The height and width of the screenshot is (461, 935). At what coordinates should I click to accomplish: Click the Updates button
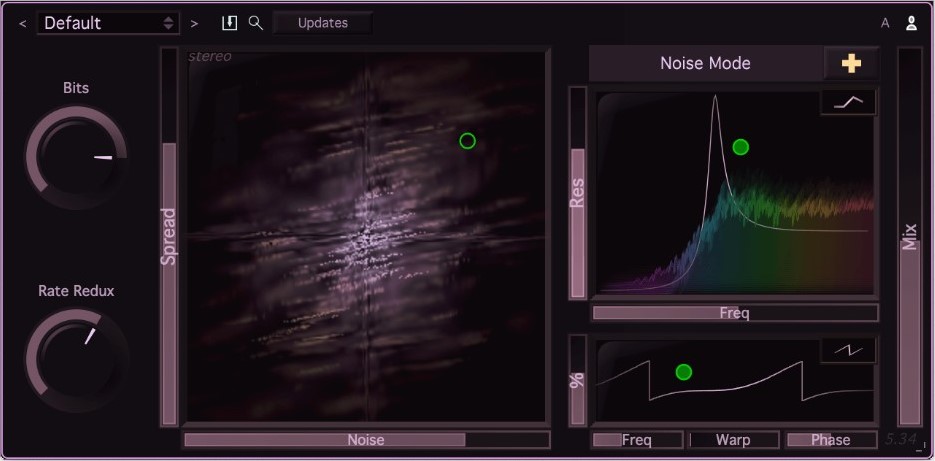click(x=322, y=23)
